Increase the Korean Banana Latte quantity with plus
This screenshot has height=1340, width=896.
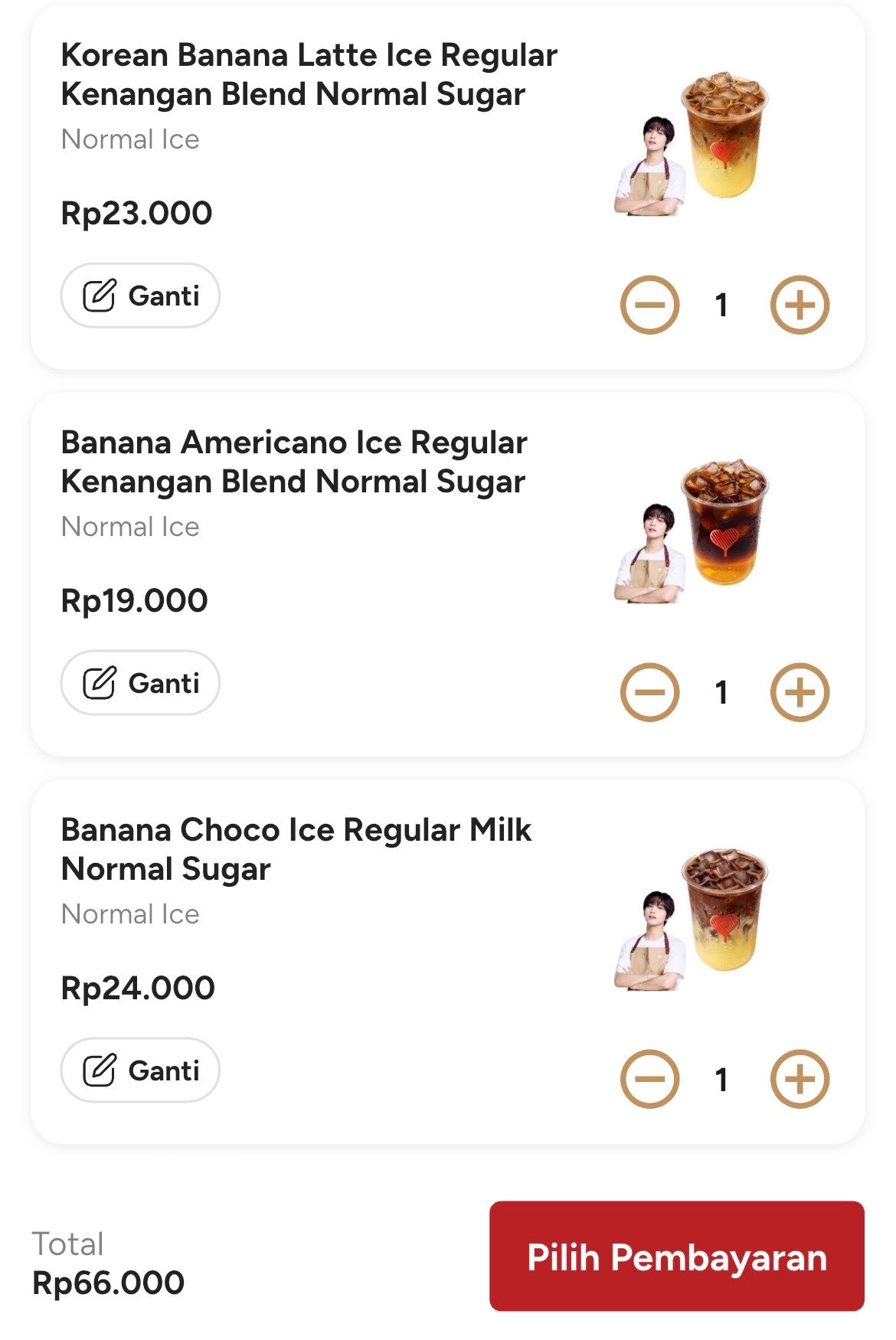click(x=799, y=305)
